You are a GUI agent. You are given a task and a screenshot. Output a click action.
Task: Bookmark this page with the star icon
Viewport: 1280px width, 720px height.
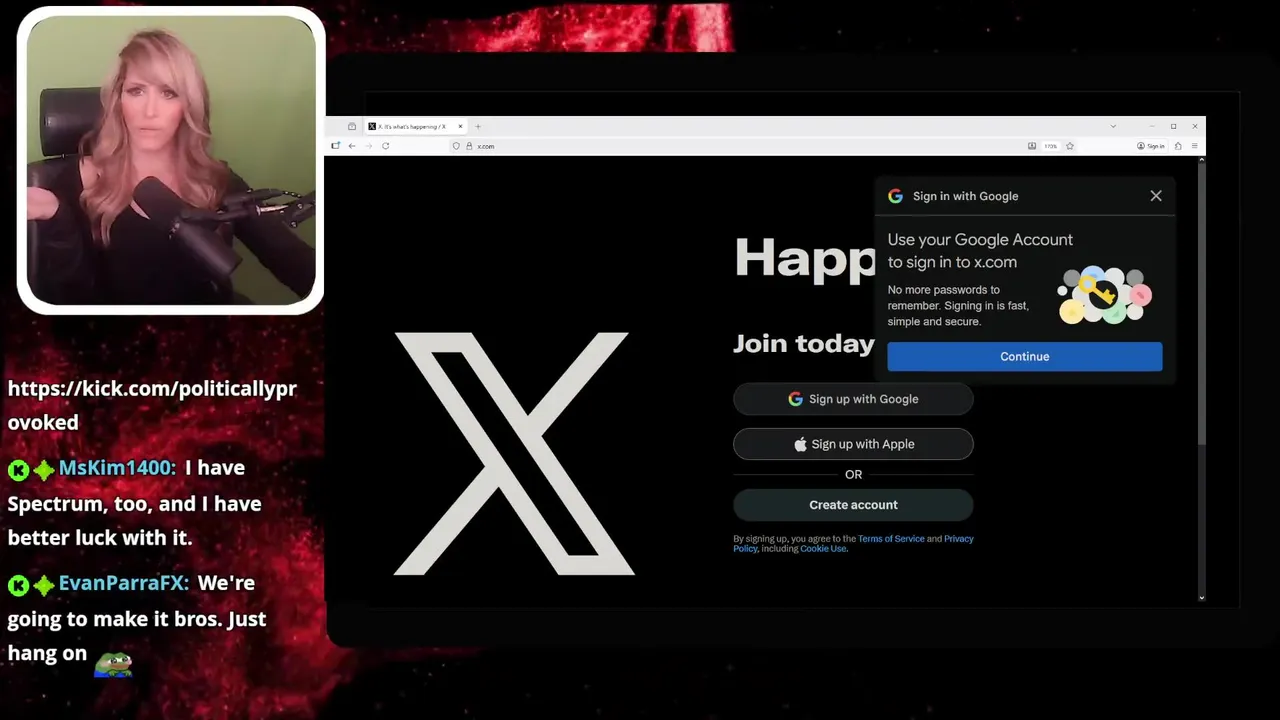[1069, 146]
